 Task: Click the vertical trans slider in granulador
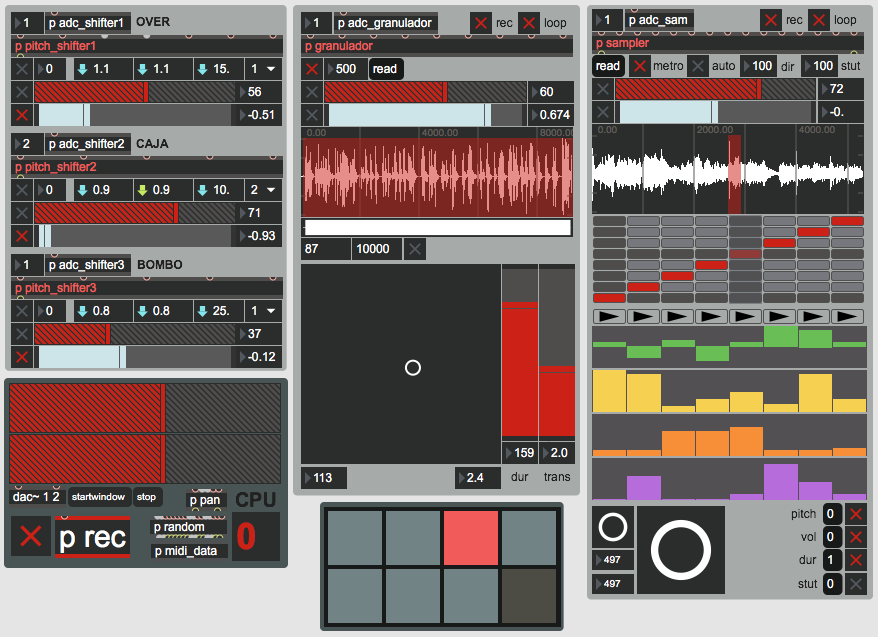pos(557,353)
